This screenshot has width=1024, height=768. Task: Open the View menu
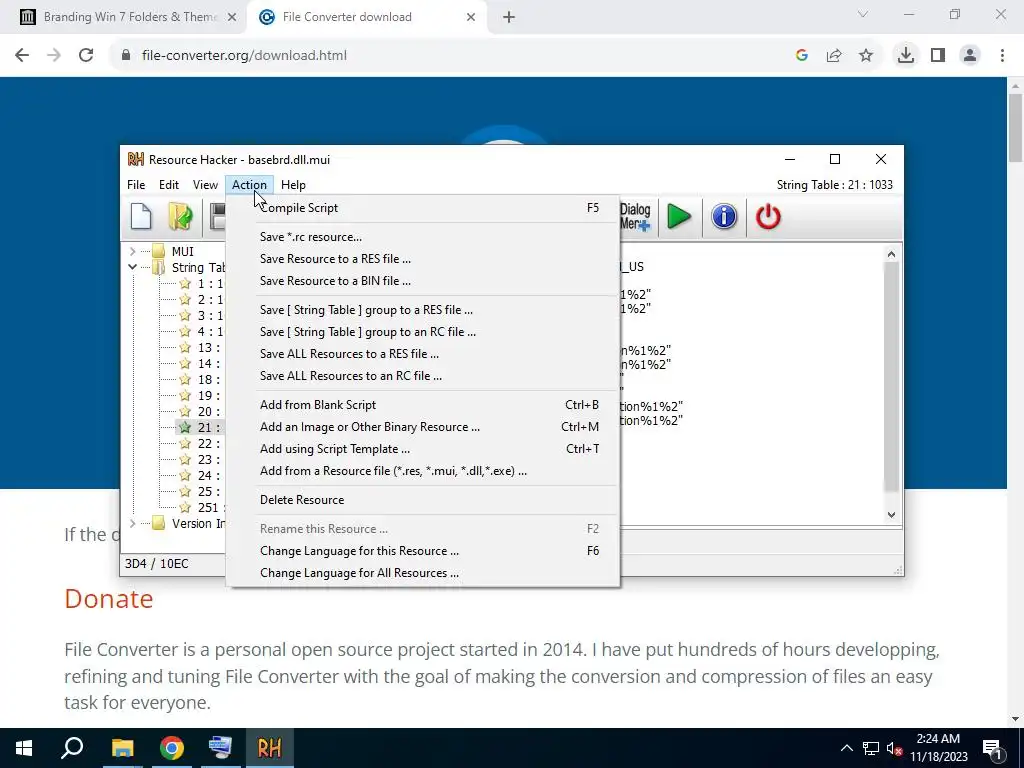[x=205, y=185]
